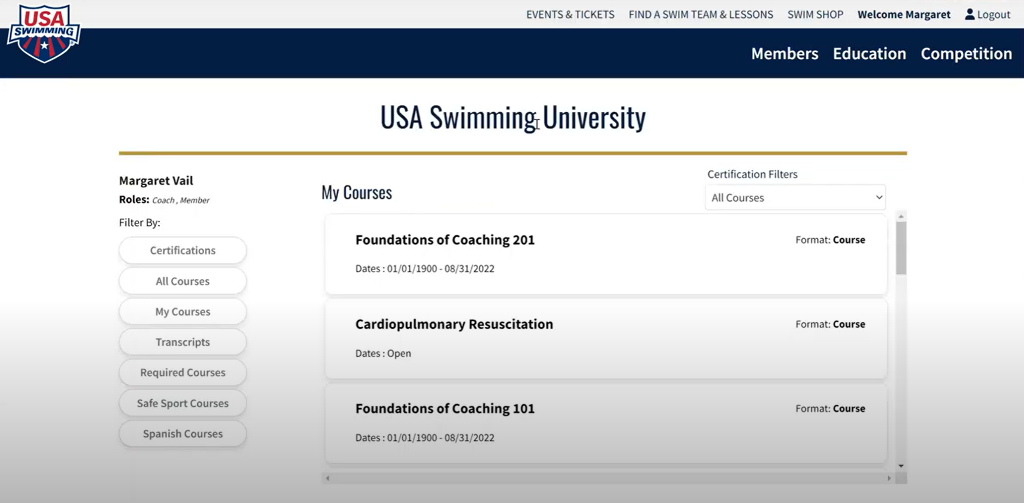
Task: Open the Members menu
Action: 784,54
